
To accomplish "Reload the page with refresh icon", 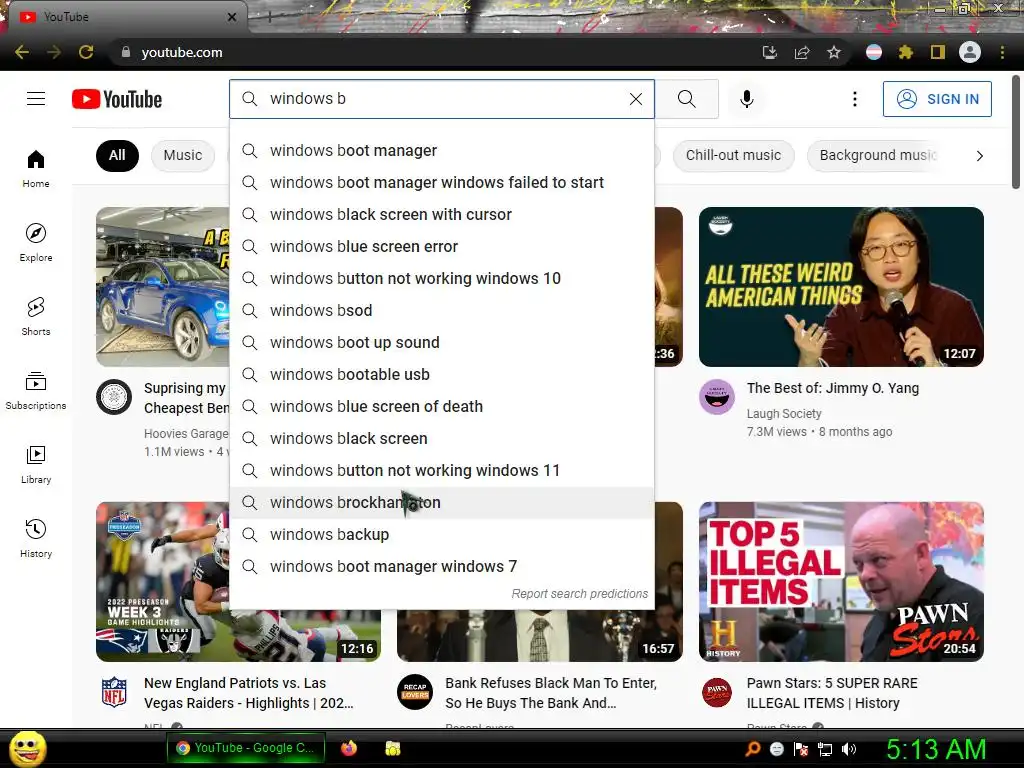I will (x=86, y=52).
